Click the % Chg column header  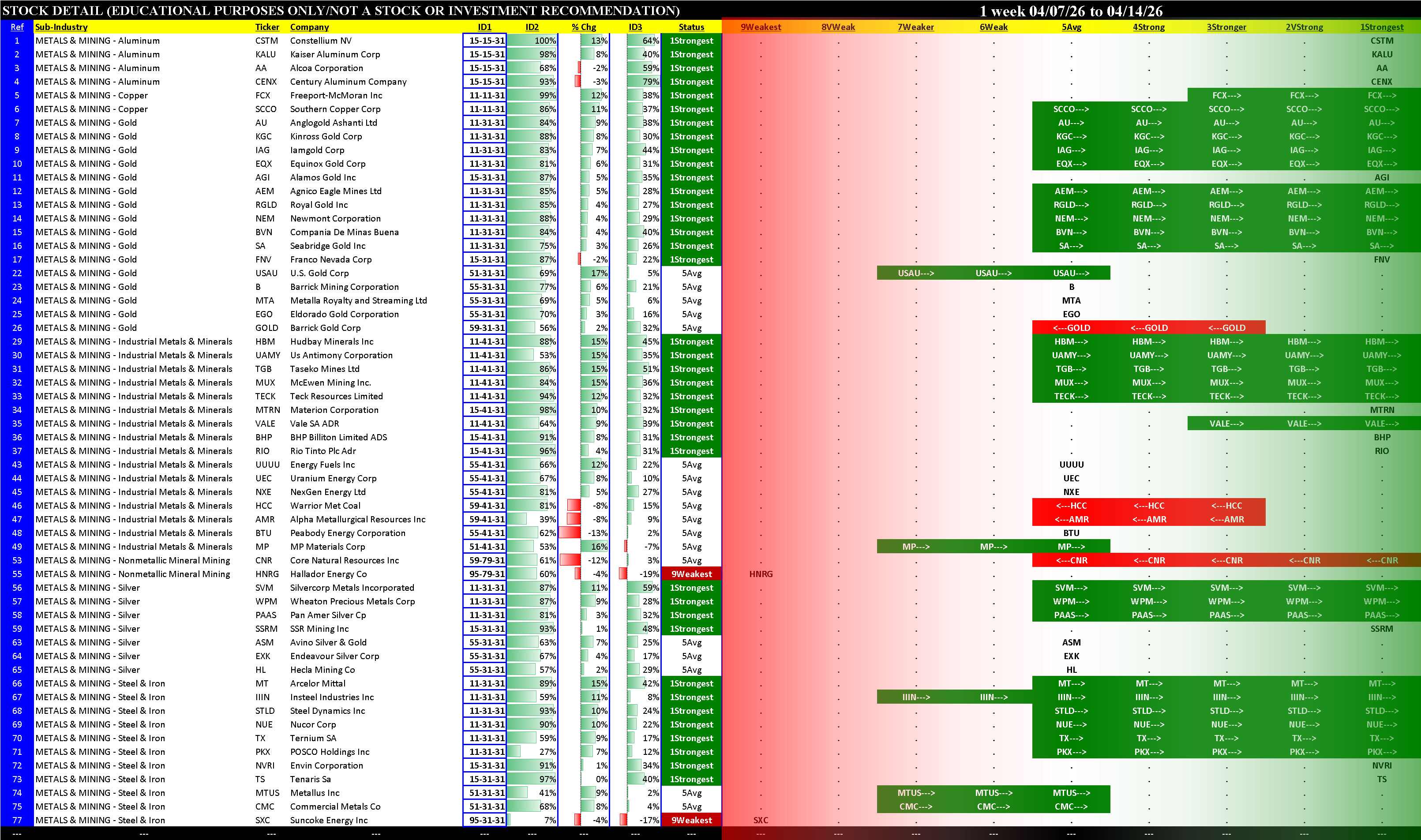tap(584, 26)
